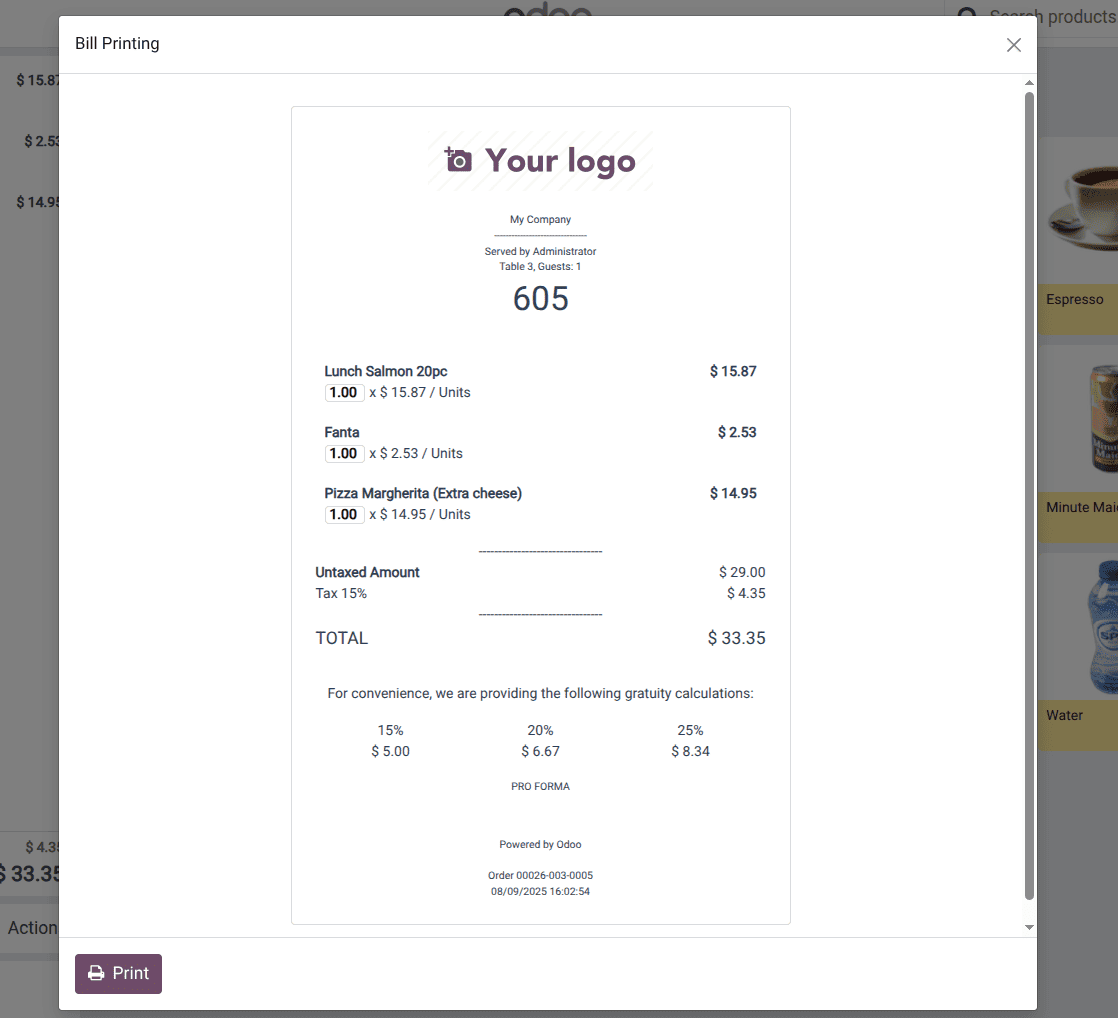Click the scrollbar down arrow in dialog
This screenshot has height=1018, width=1118.
(1030, 928)
